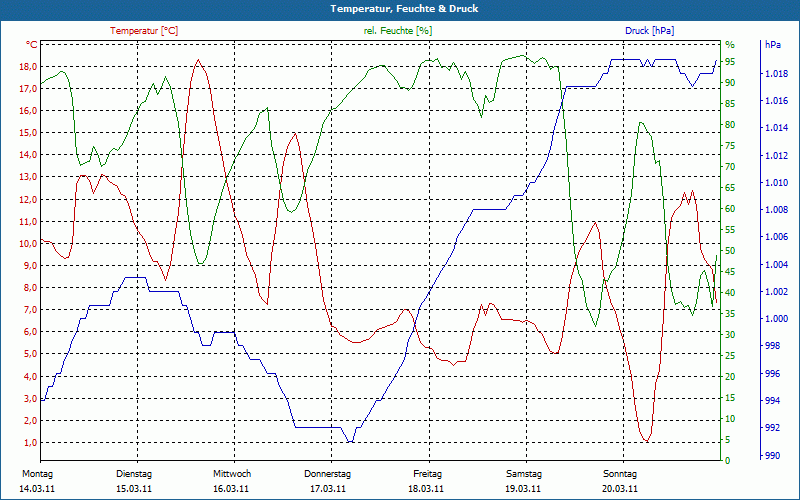The image size is (800, 500).
Task: Click the date '18.03.11'
Action: click(426, 489)
